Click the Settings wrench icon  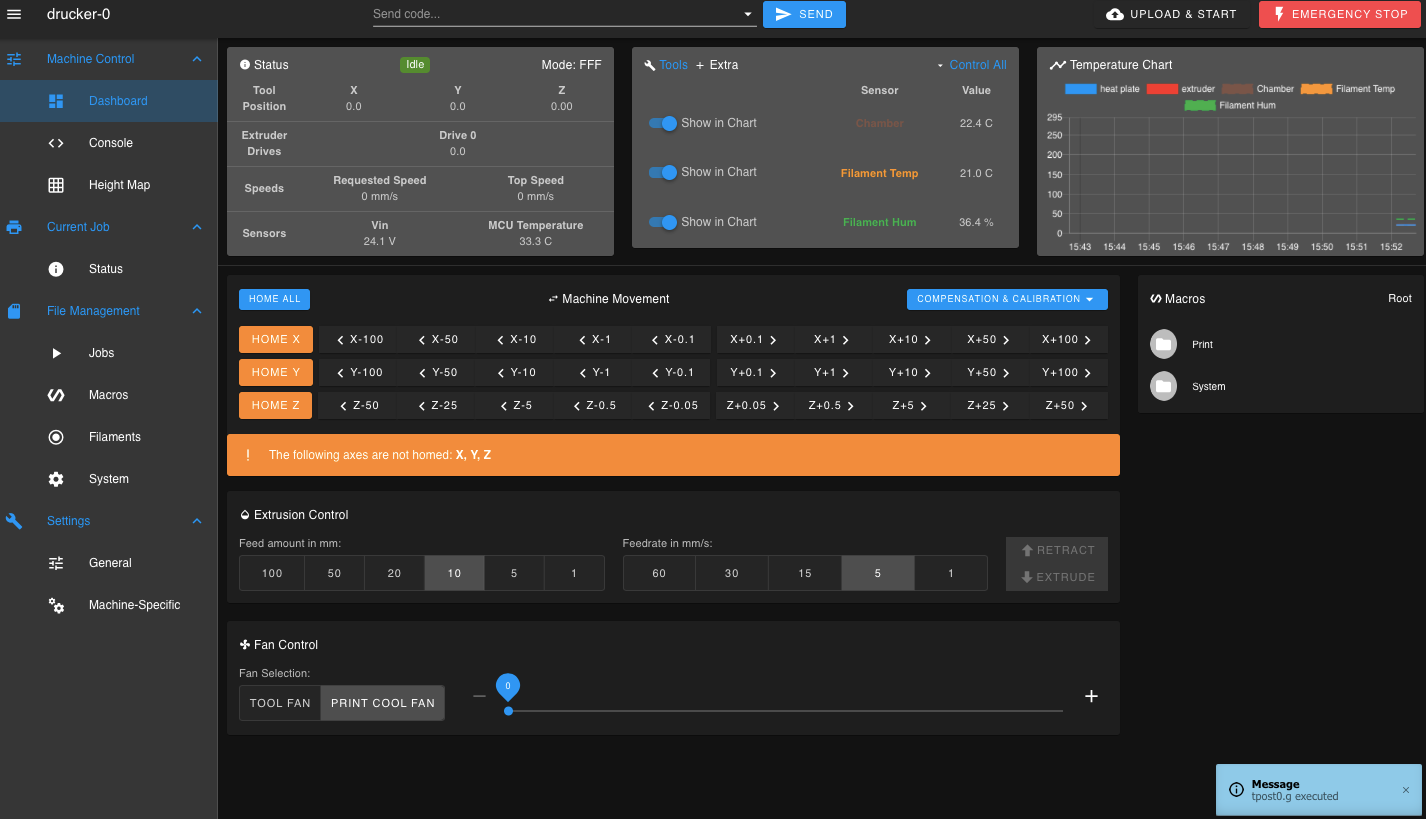click(14, 521)
